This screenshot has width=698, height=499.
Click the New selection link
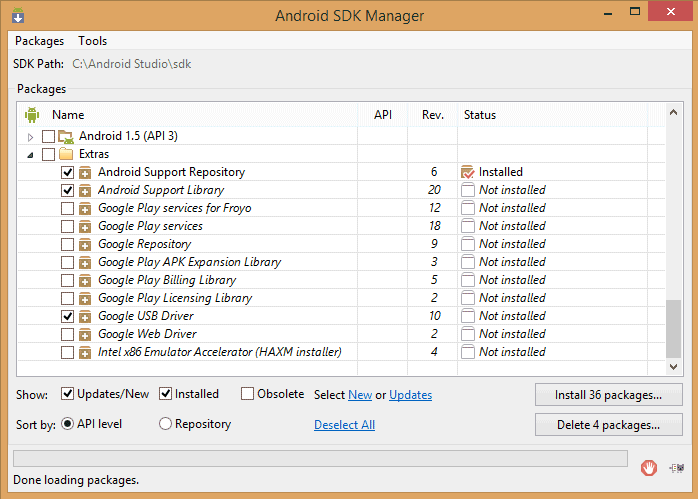[x=360, y=395]
